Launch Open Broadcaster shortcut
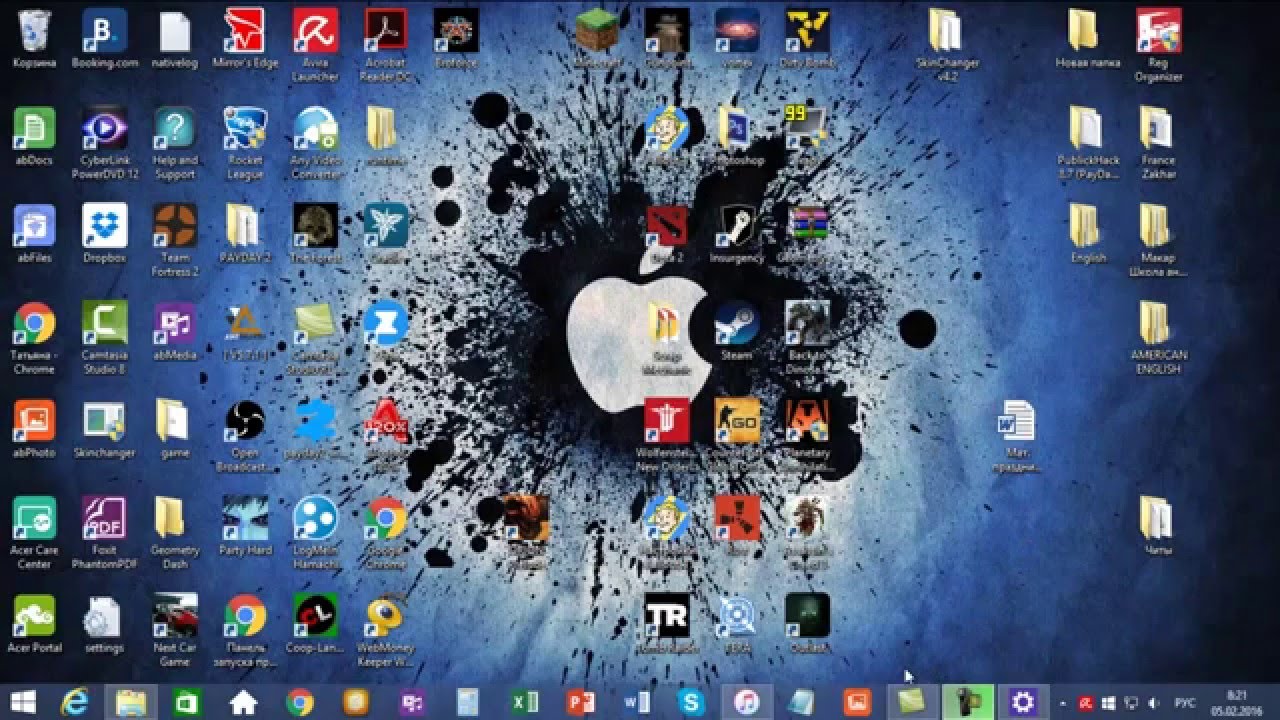The height and width of the screenshot is (720, 1280). point(245,421)
